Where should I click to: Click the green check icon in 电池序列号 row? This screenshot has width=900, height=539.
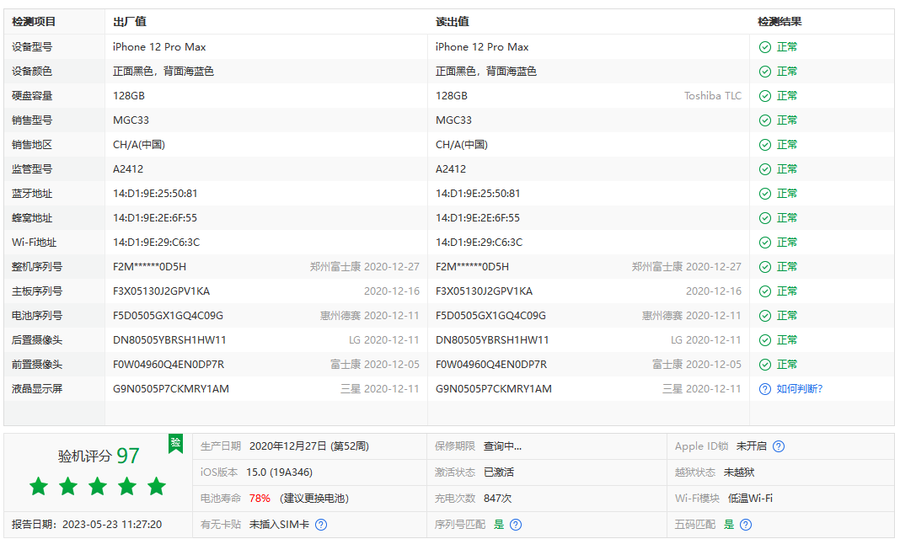(765, 316)
